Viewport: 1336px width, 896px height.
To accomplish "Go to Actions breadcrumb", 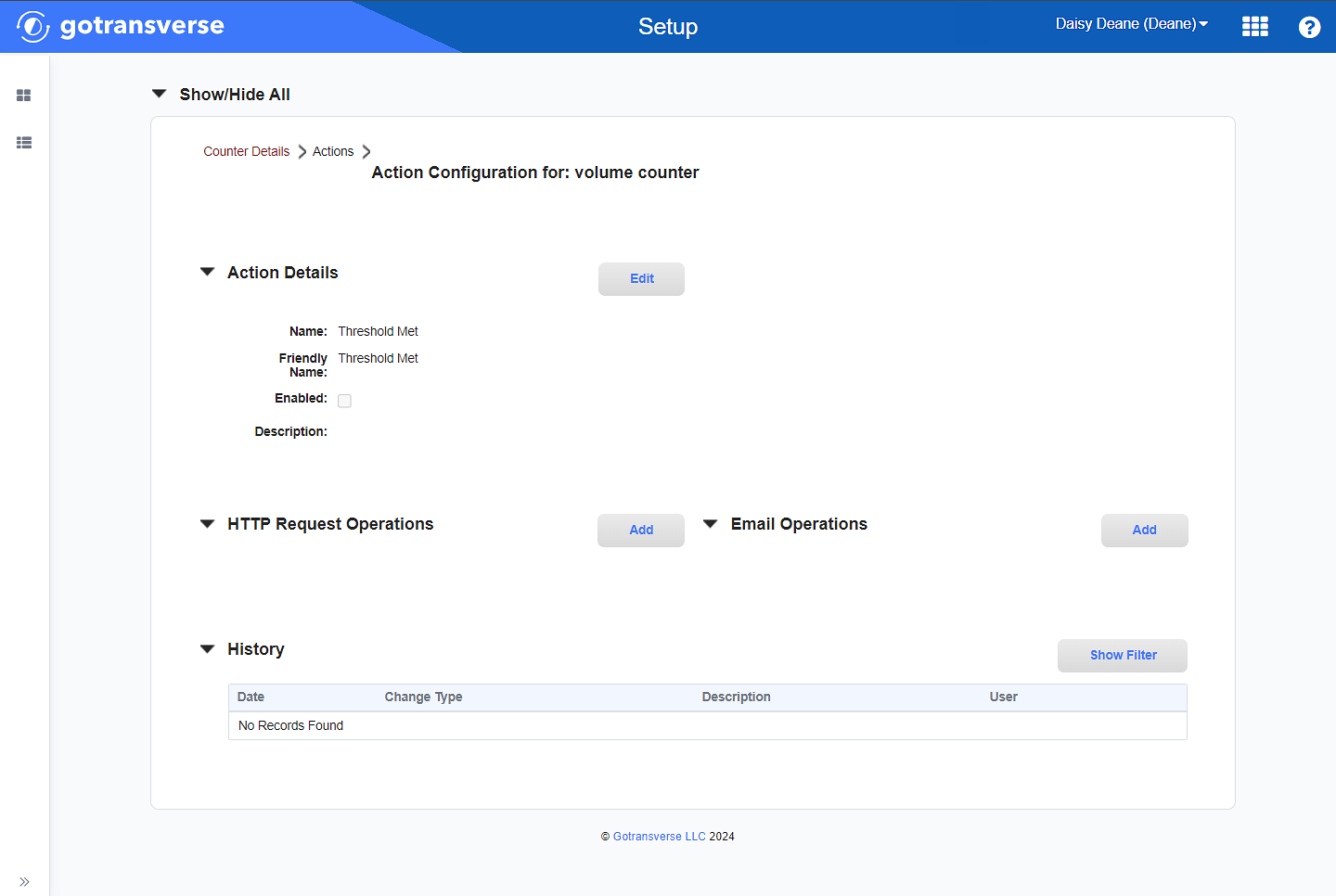I will pos(333,151).
